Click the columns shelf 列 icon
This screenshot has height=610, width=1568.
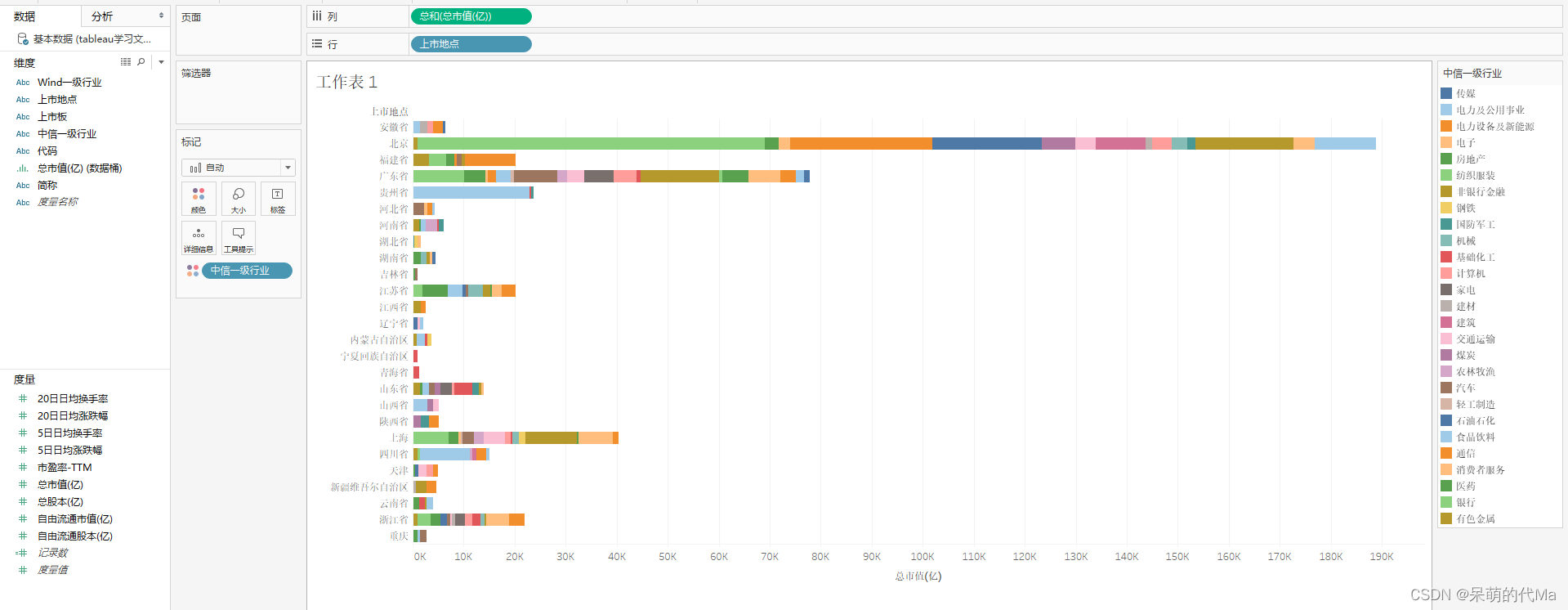click(x=317, y=16)
